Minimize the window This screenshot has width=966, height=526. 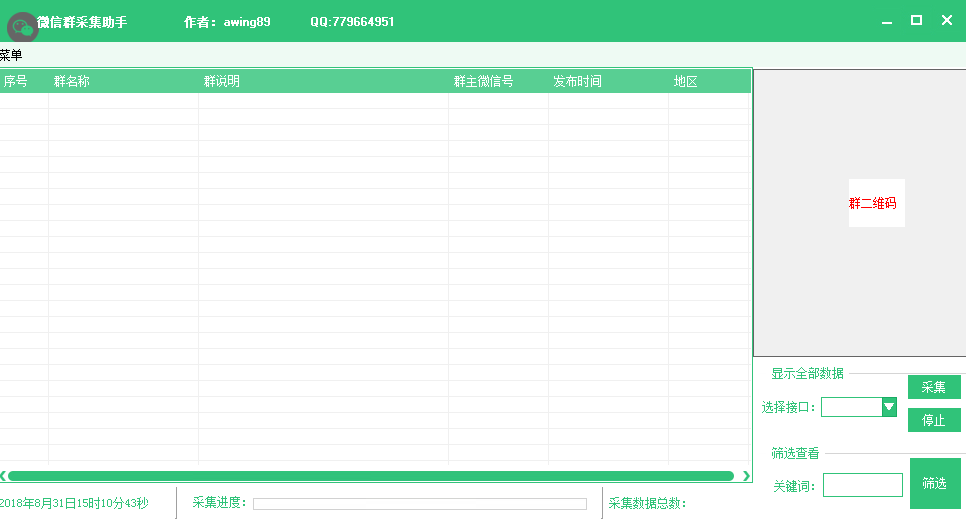pos(887,21)
